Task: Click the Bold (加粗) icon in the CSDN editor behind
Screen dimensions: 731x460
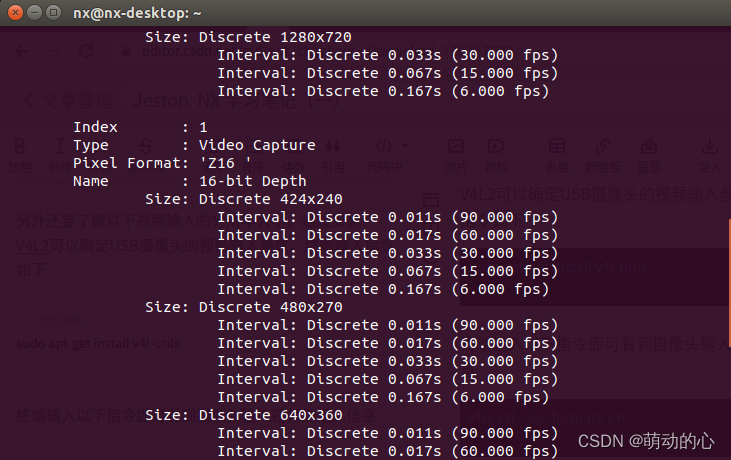Action: click(20, 146)
